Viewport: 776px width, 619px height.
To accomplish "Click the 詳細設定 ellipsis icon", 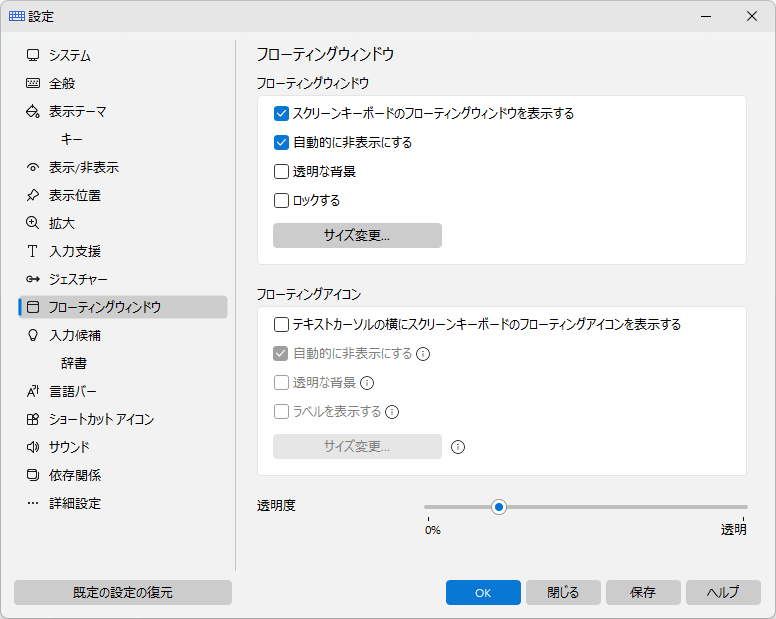I will 33,503.
